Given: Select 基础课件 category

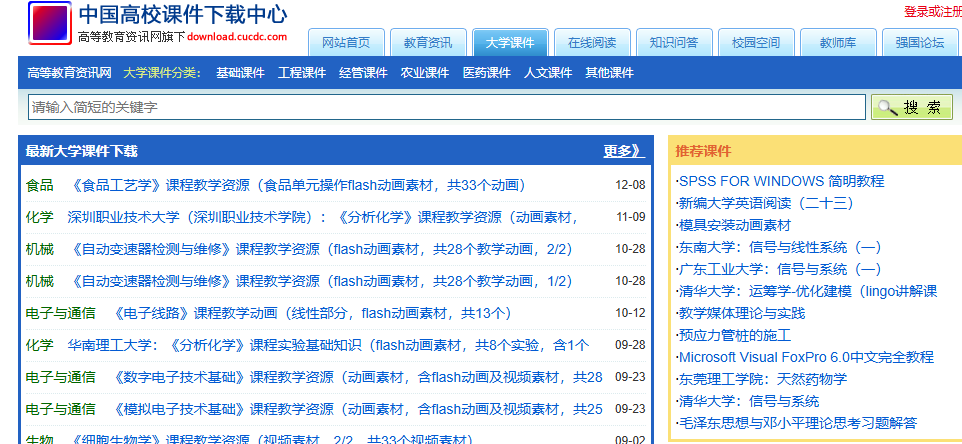Looking at the screenshot, I should coord(240,73).
